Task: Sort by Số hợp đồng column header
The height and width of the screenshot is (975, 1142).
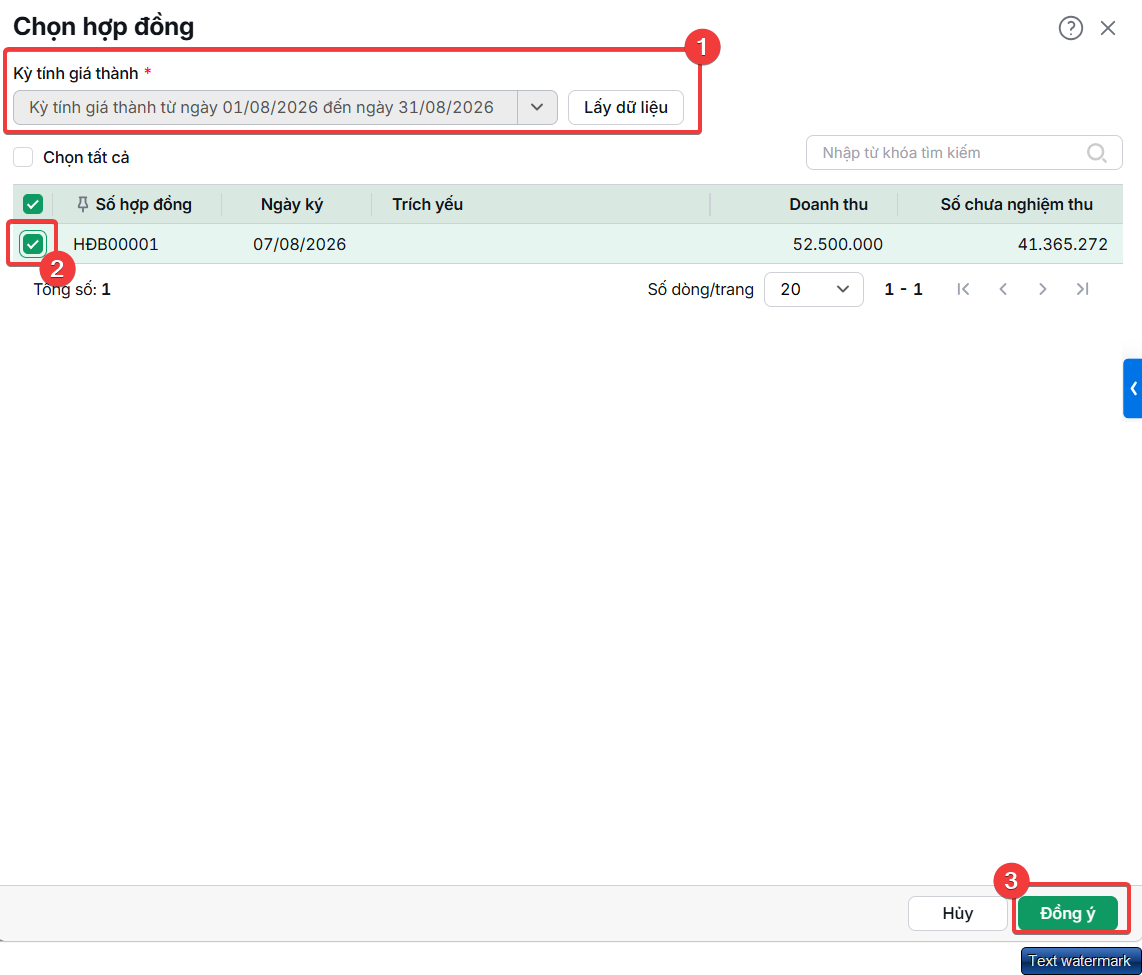Action: 143,205
